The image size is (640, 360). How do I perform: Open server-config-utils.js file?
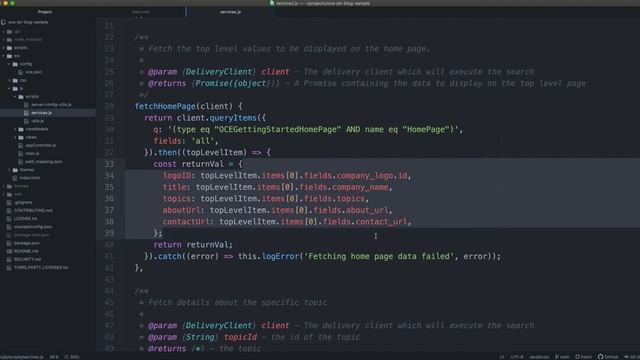[51, 105]
